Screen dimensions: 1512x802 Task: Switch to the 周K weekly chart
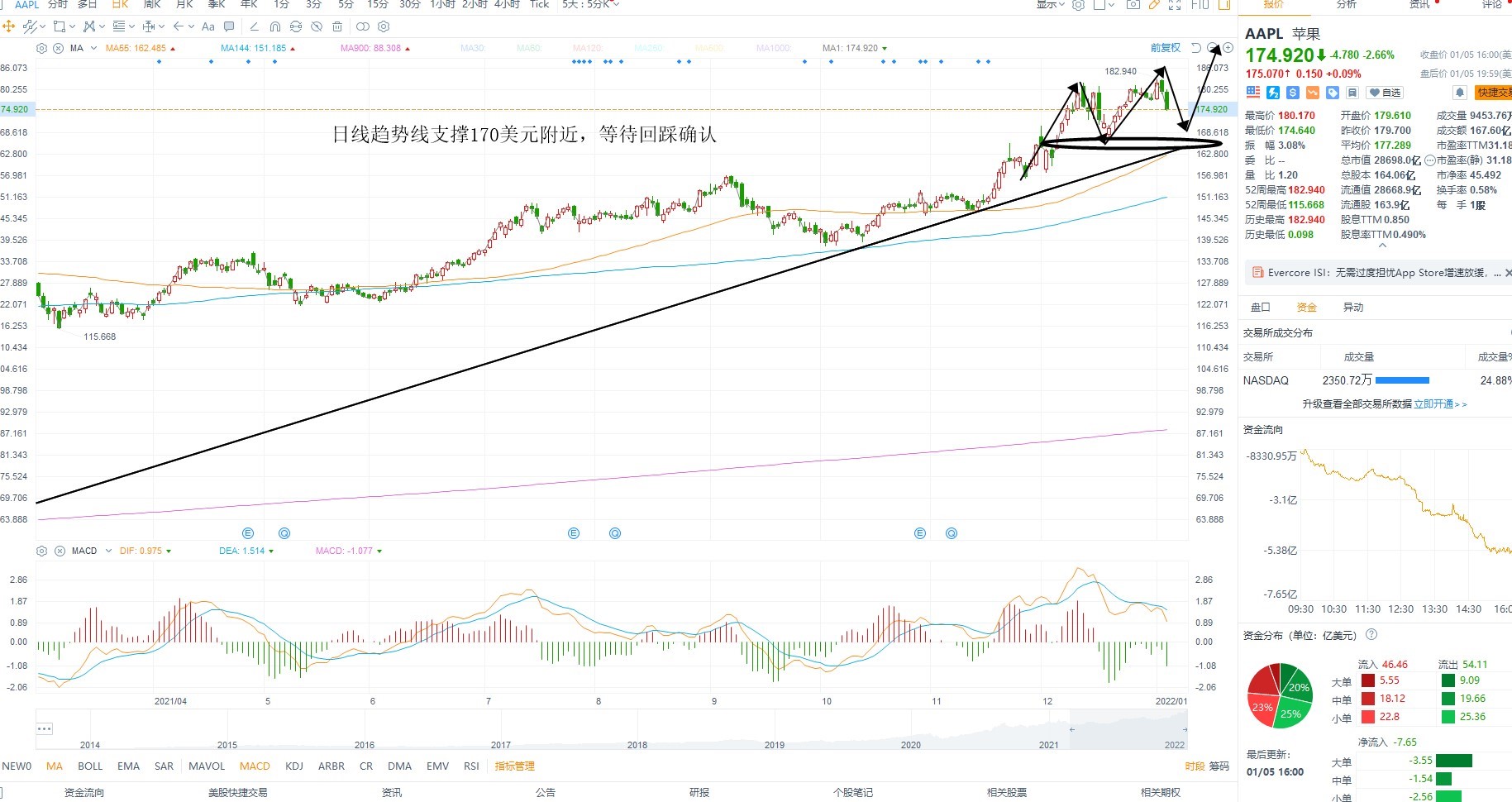point(152,5)
